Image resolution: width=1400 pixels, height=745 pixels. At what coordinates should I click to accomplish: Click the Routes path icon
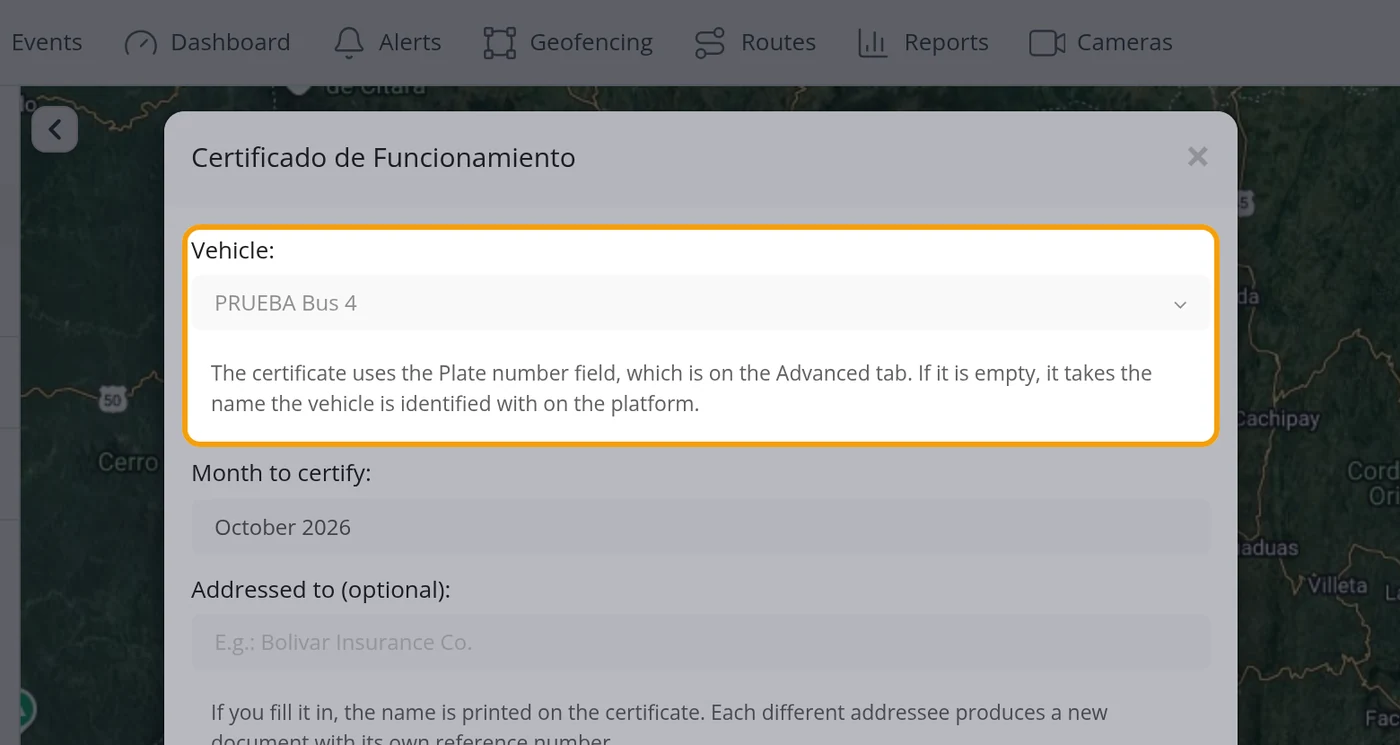(710, 43)
